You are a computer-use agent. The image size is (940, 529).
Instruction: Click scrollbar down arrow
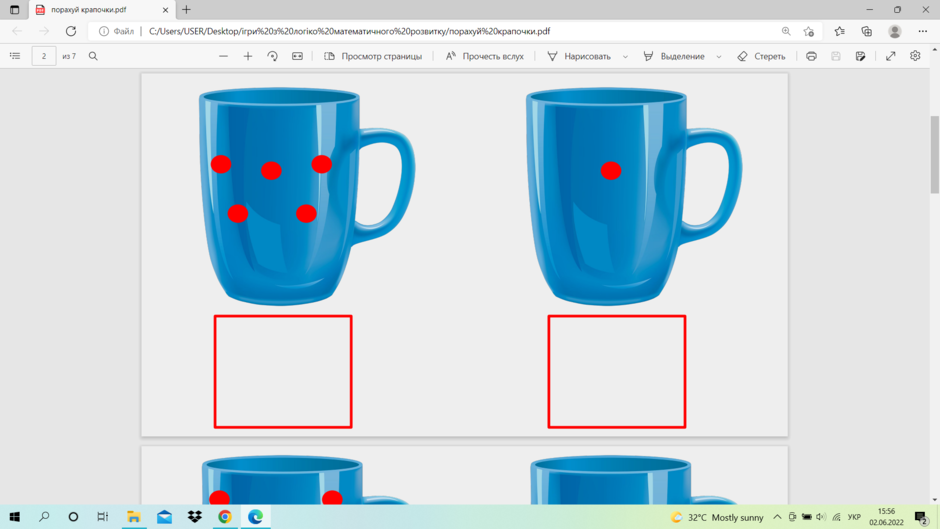[935, 499]
